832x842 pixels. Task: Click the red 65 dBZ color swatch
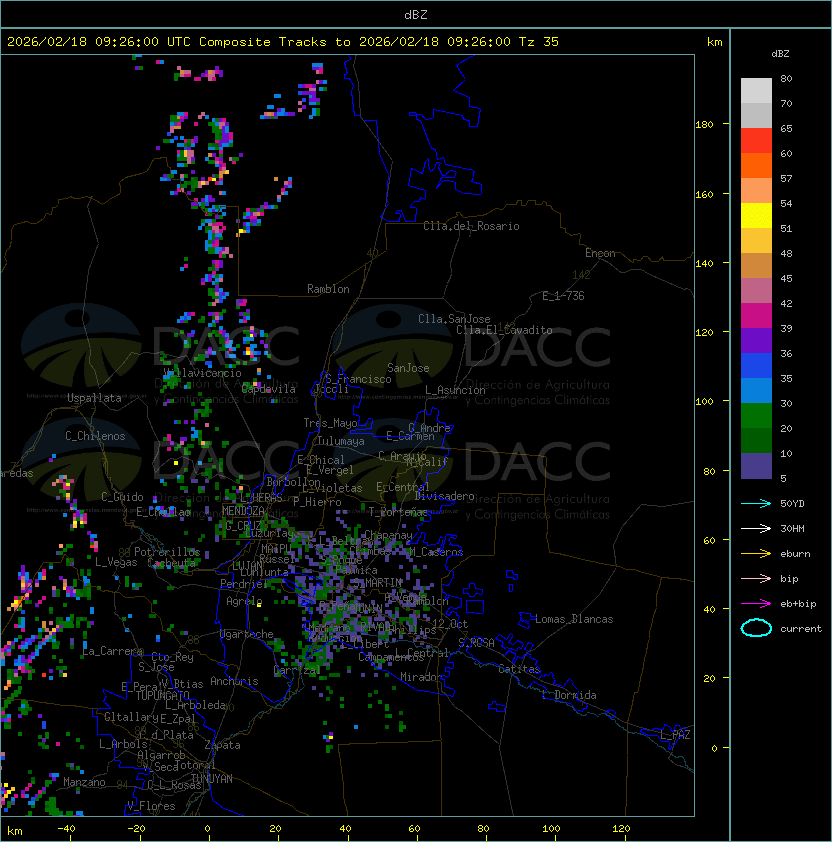click(756, 140)
